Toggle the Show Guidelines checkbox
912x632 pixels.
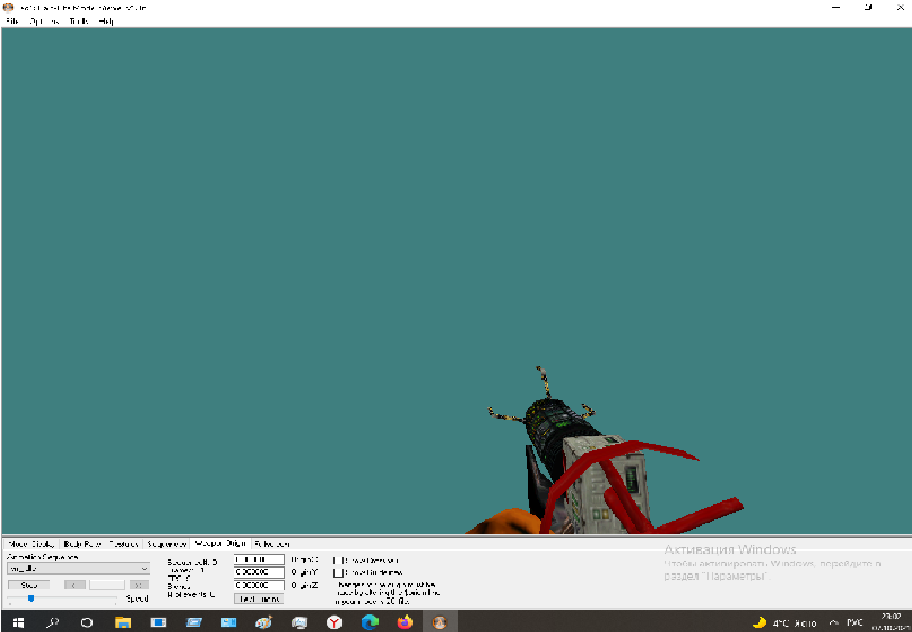point(337,573)
